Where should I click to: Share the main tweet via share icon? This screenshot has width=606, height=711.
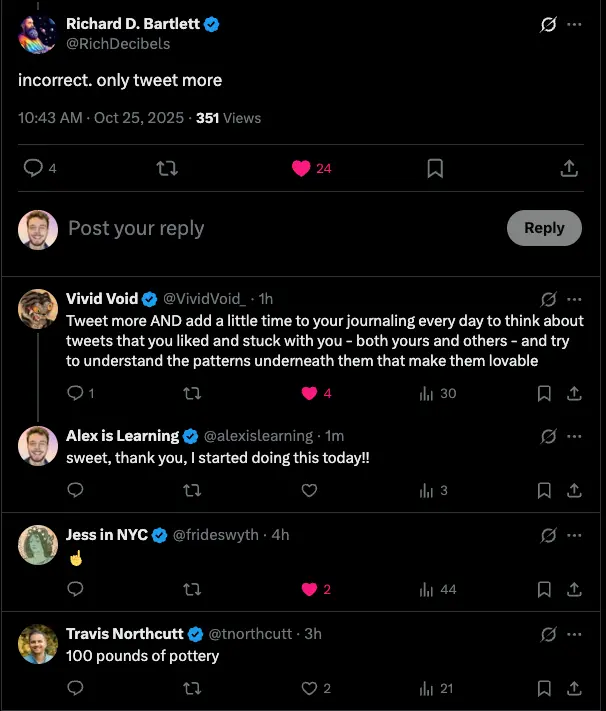(x=568, y=169)
